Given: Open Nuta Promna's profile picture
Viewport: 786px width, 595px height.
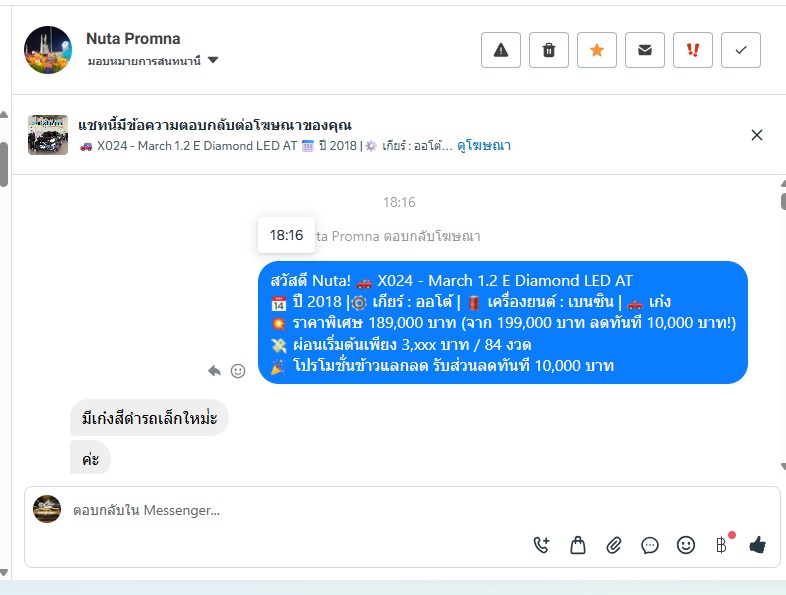Looking at the screenshot, I should 48,50.
